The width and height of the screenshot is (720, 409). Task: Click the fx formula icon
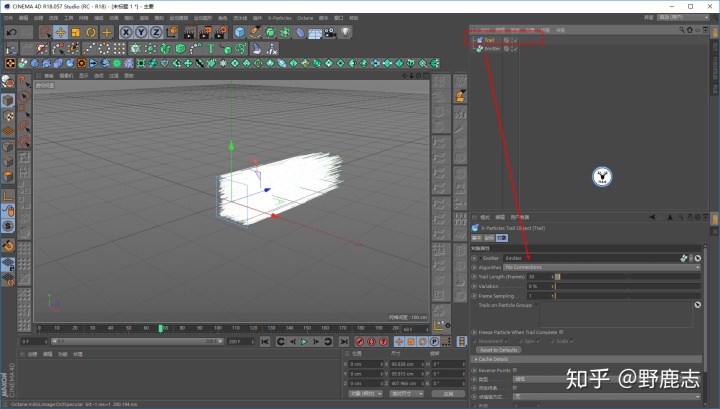click(272, 48)
